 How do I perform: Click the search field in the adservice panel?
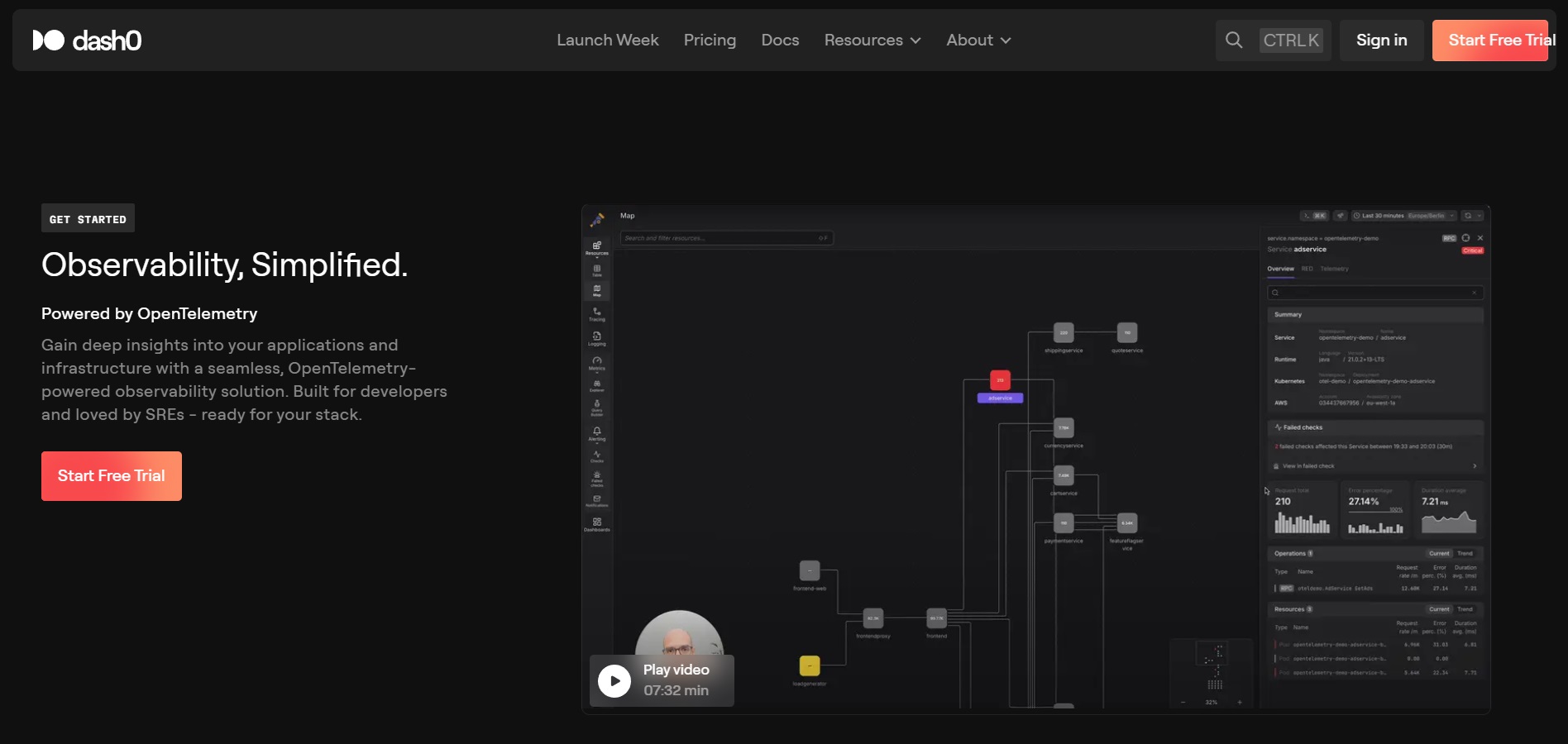click(1375, 293)
